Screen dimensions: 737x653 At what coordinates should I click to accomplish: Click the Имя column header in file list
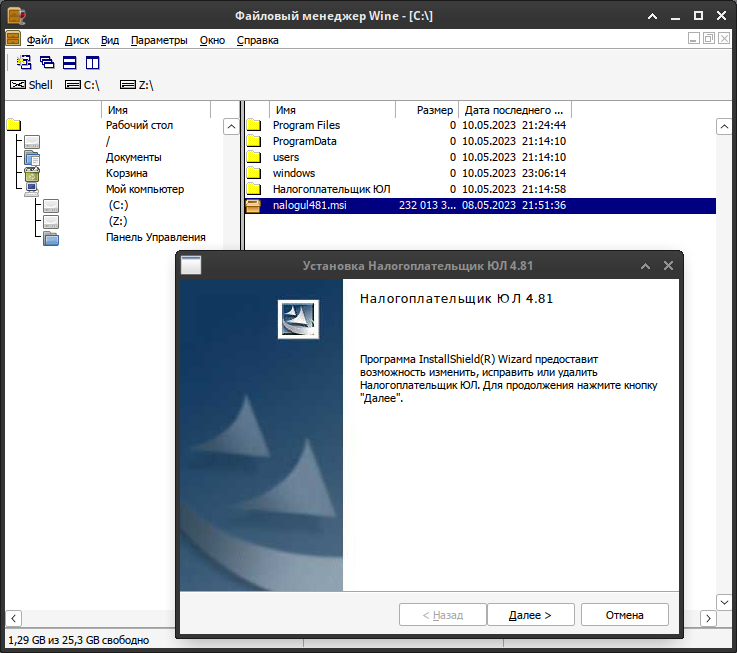(x=332, y=110)
